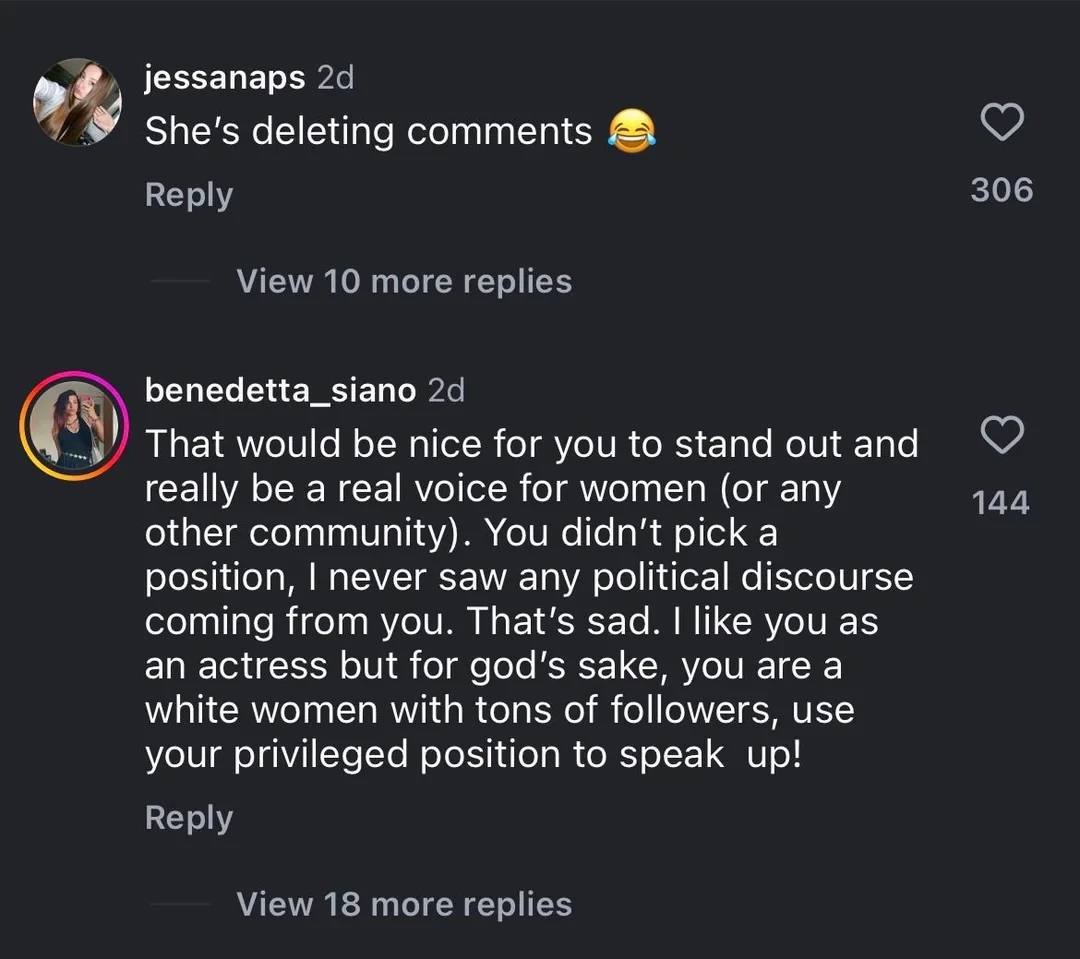Like the jessanaps comment with the heart
The image size is (1080, 959).
1002,124
